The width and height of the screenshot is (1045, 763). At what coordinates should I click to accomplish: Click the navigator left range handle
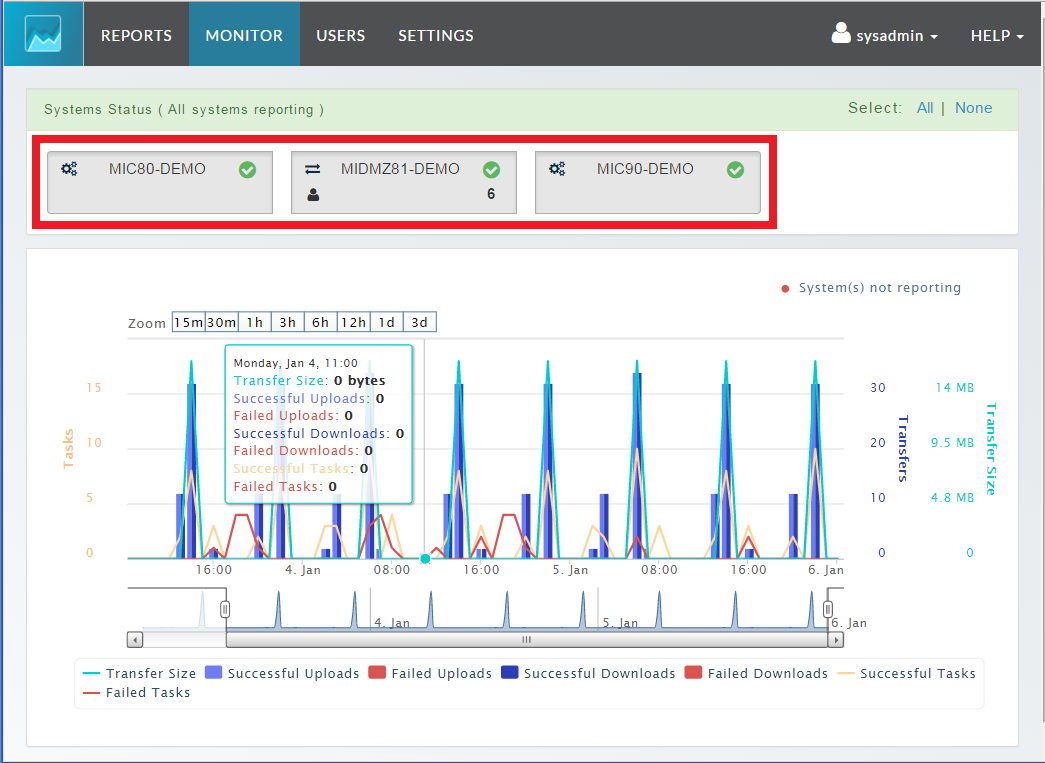(x=225, y=608)
